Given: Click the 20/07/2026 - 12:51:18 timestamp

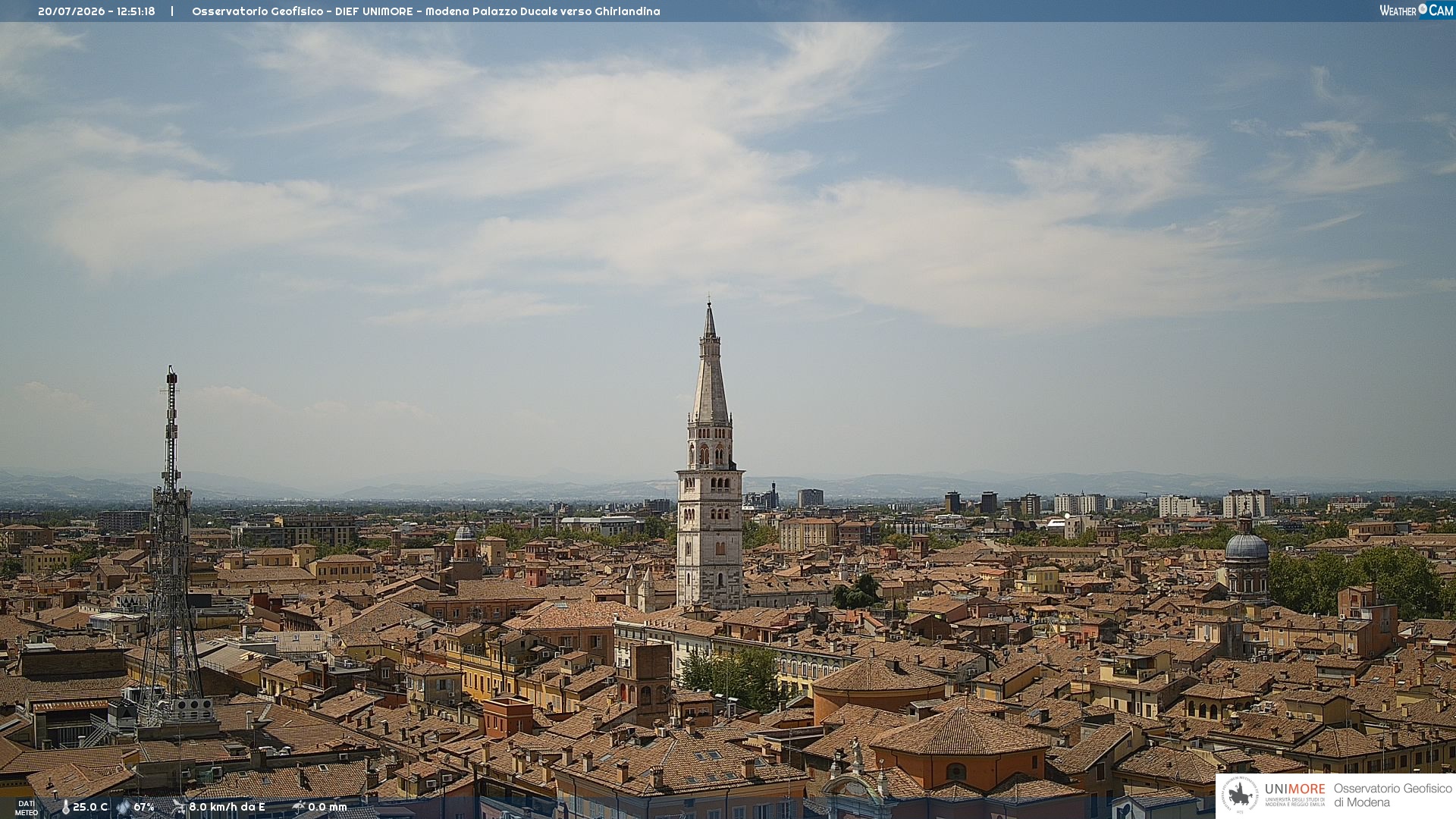Looking at the screenshot, I should coord(96,11).
